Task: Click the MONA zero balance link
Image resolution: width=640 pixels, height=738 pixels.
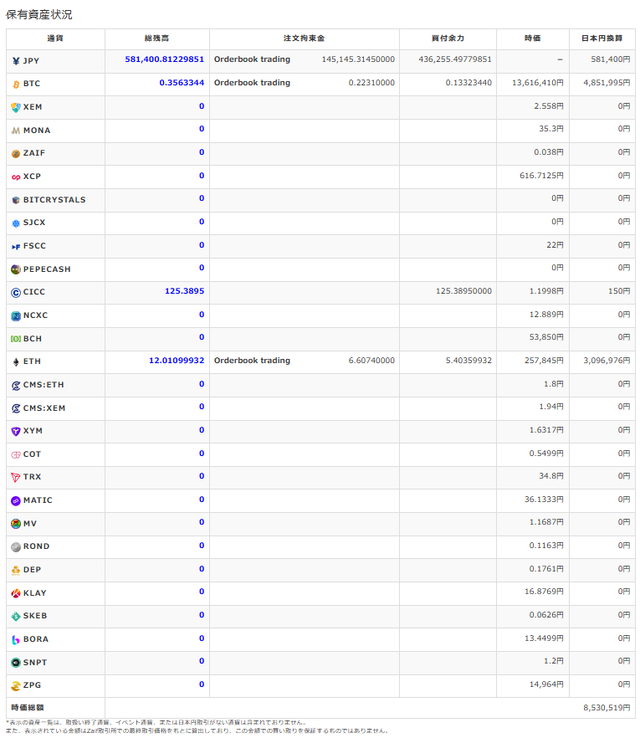Action: point(201,129)
